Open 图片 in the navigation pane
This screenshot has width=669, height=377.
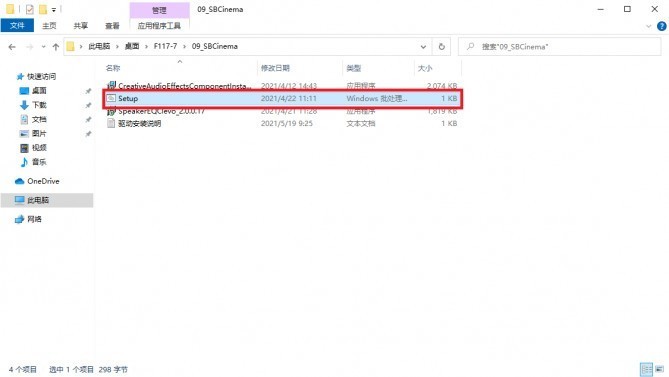click(39, 133)
